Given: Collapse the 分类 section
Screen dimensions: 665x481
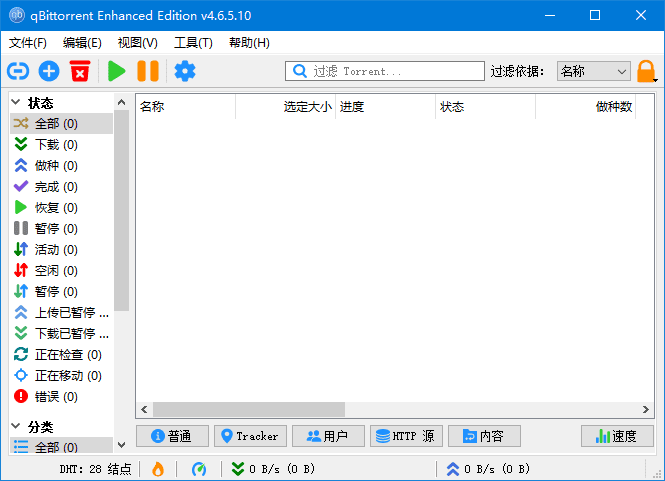Looking at the screenshot, I should coord(16,426).
